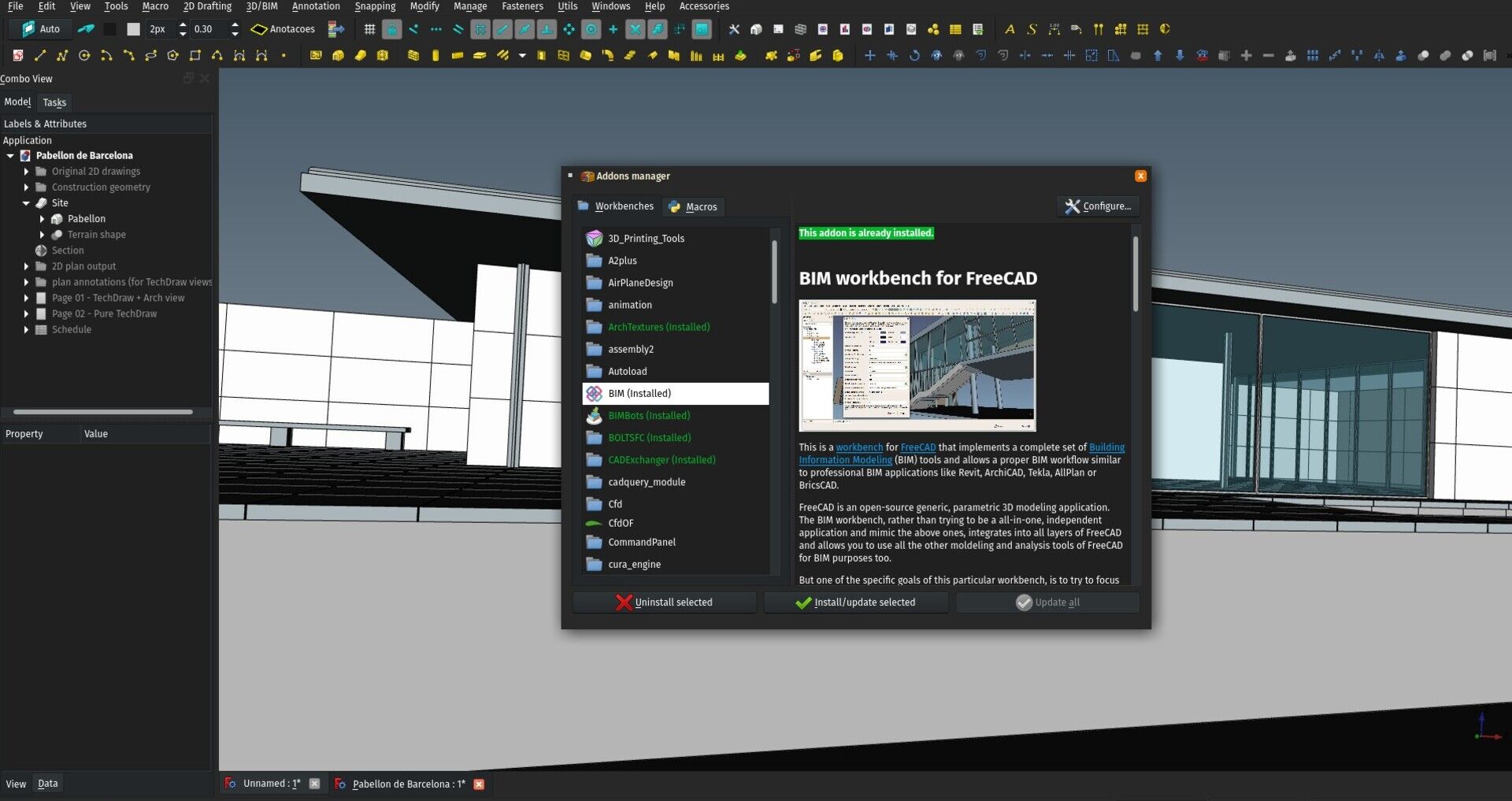Image resolution: width=1512 pixels, height=801 pixels.
Task: Choose the Dimension annotation tool
Action: click(1054, 29)
